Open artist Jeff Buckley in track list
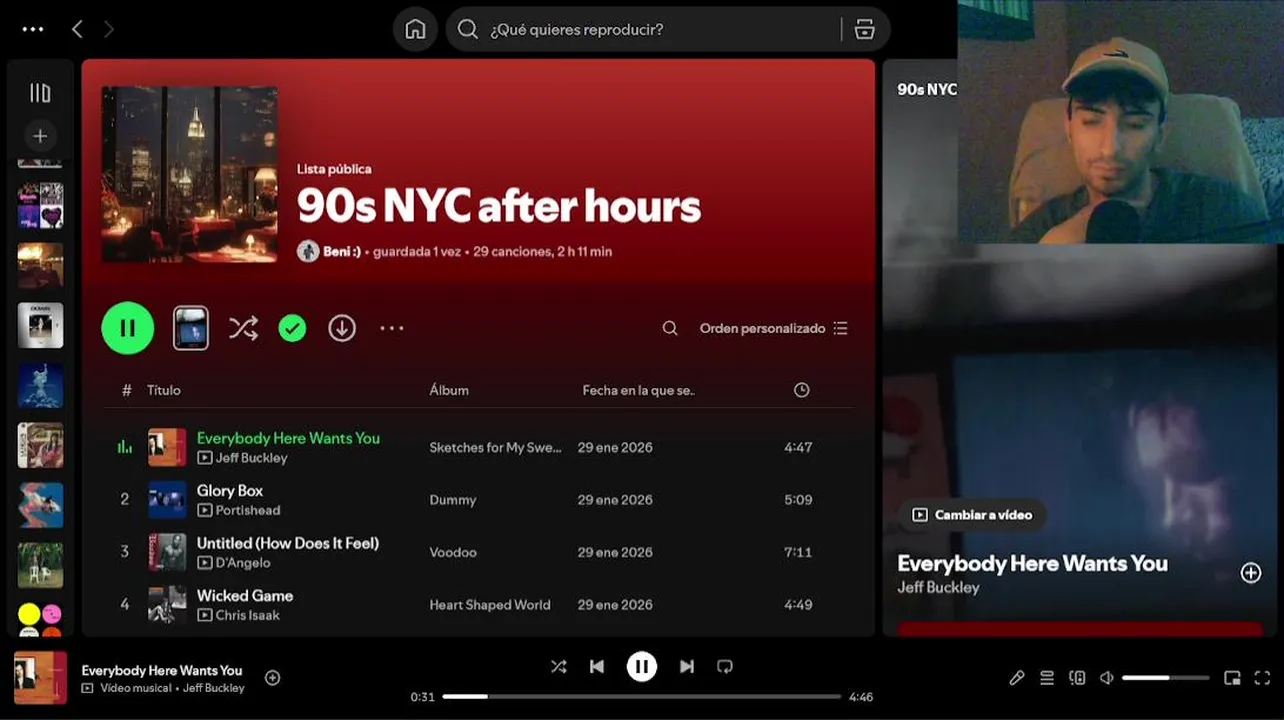Image resolution: width=1284 pixels, height=720 pixels. pyautogui.click(x=251, y=458)
